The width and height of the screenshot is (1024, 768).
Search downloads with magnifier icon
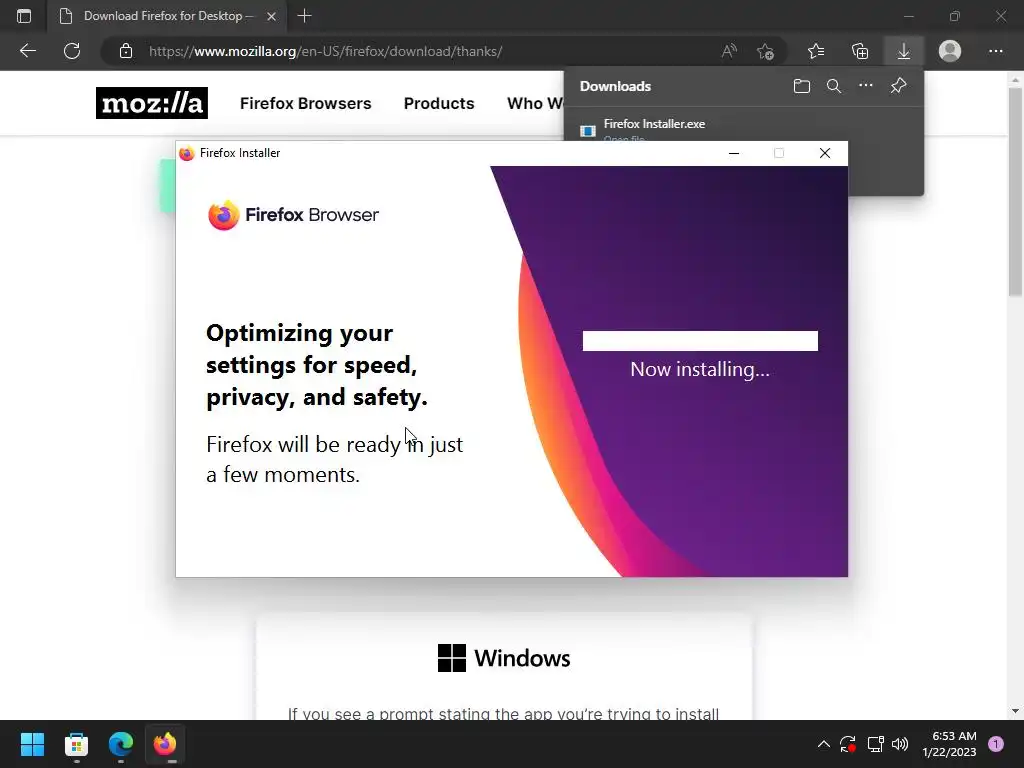[x=833, y=86]
